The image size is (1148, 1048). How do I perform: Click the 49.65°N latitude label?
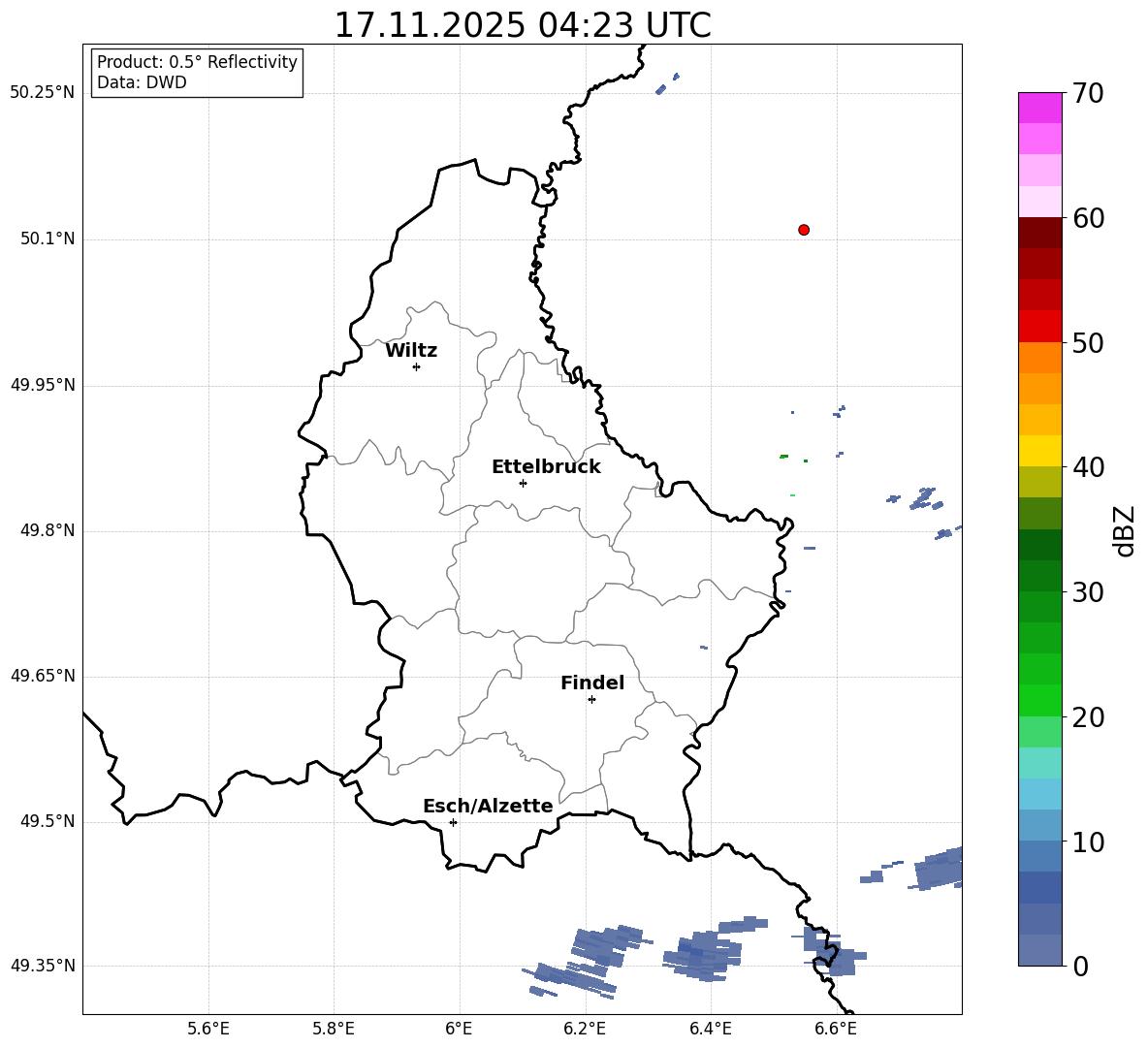click(43, 675)
